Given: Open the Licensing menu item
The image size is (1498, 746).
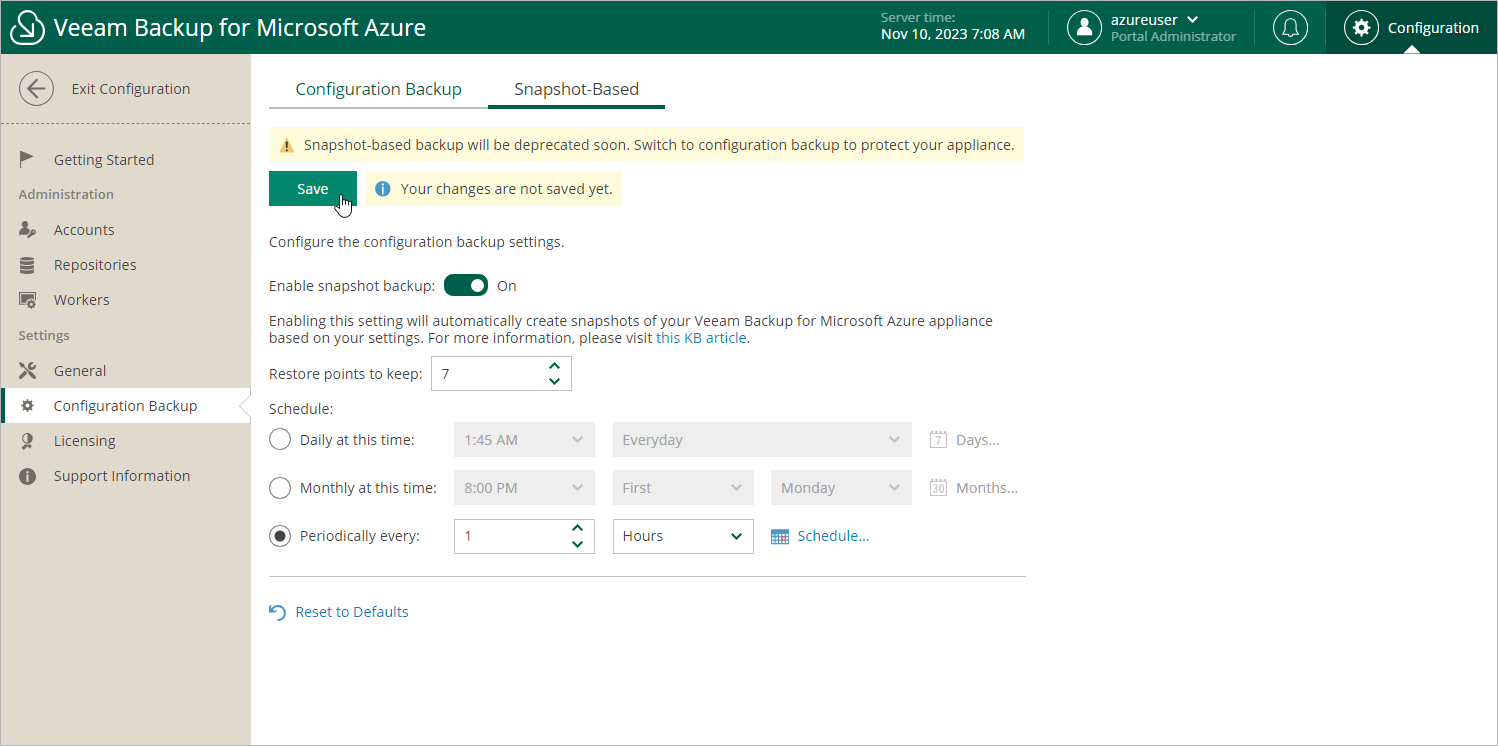Looking at the screenshot, I should (126, 441).
